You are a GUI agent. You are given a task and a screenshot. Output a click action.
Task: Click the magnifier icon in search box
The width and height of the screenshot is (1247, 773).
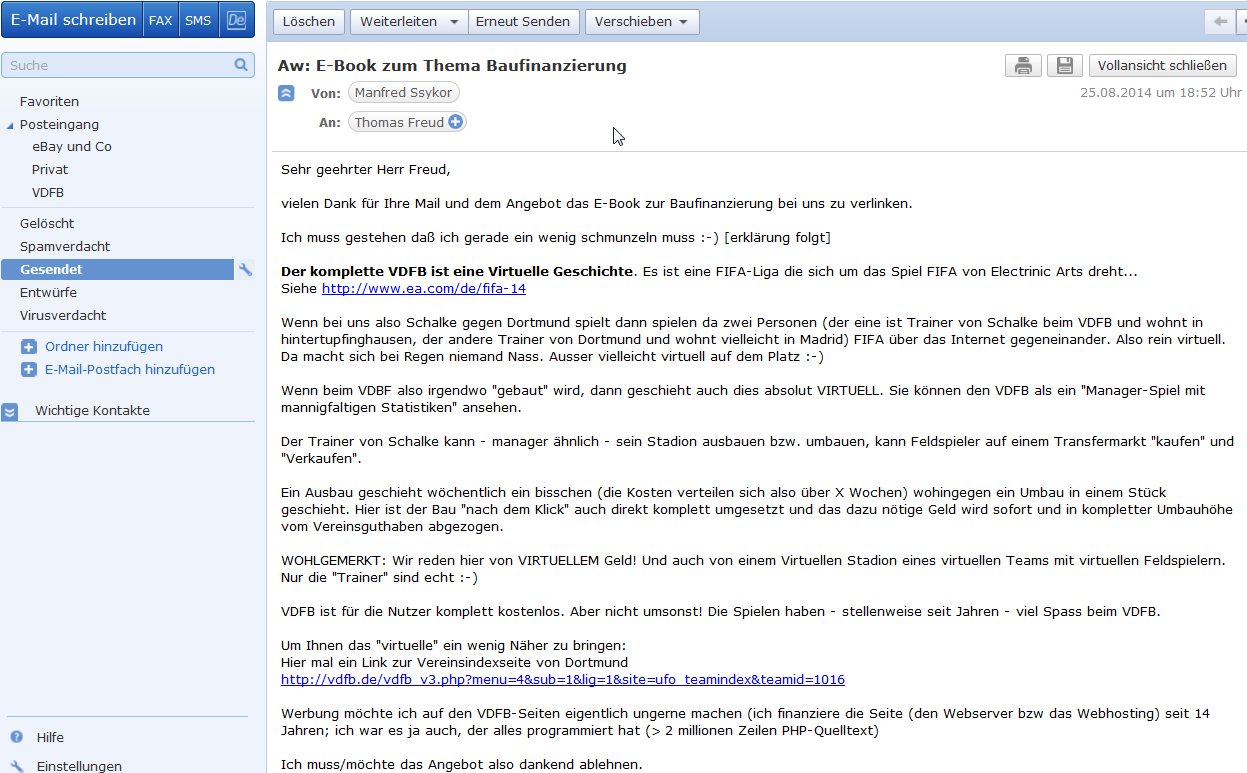241,65
